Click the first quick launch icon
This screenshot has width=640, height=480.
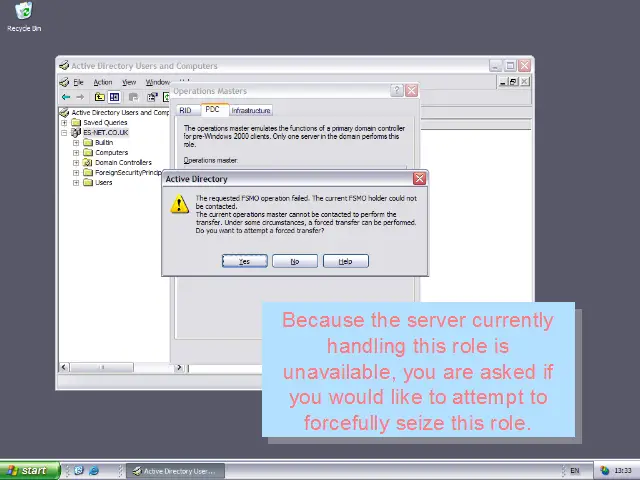pyautogui.click(x=79, y=471)
